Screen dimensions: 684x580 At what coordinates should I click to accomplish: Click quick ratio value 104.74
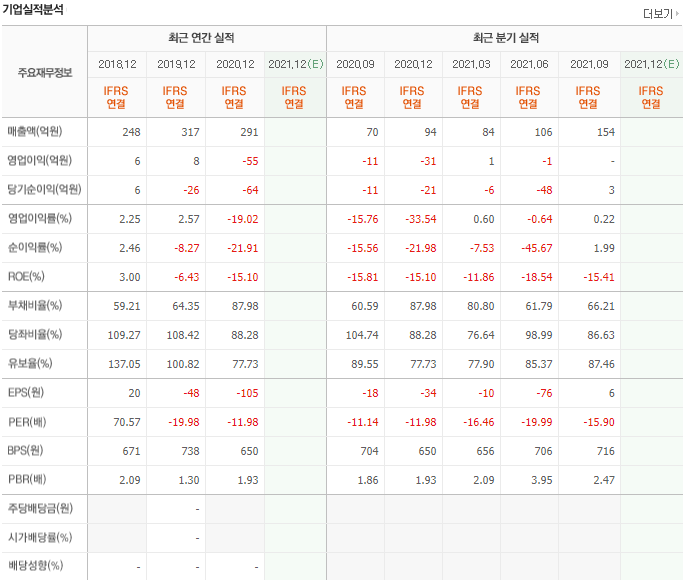pos(362,335)
